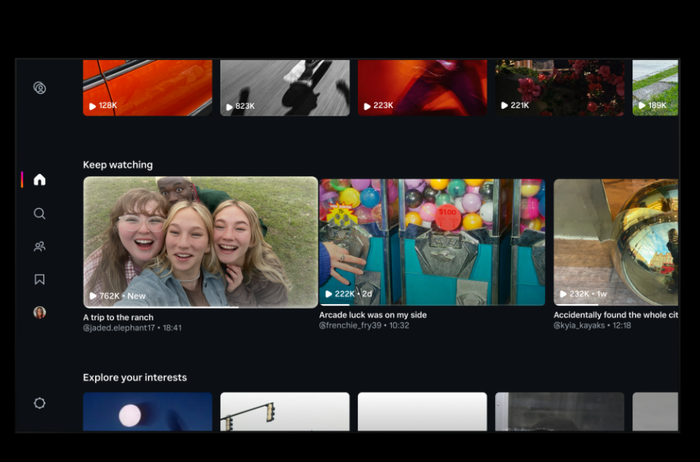Open the gumball arcade machine video thumbnail
Image resolution: width=700 pixels, height=462 pixels.
pos(432,242)
